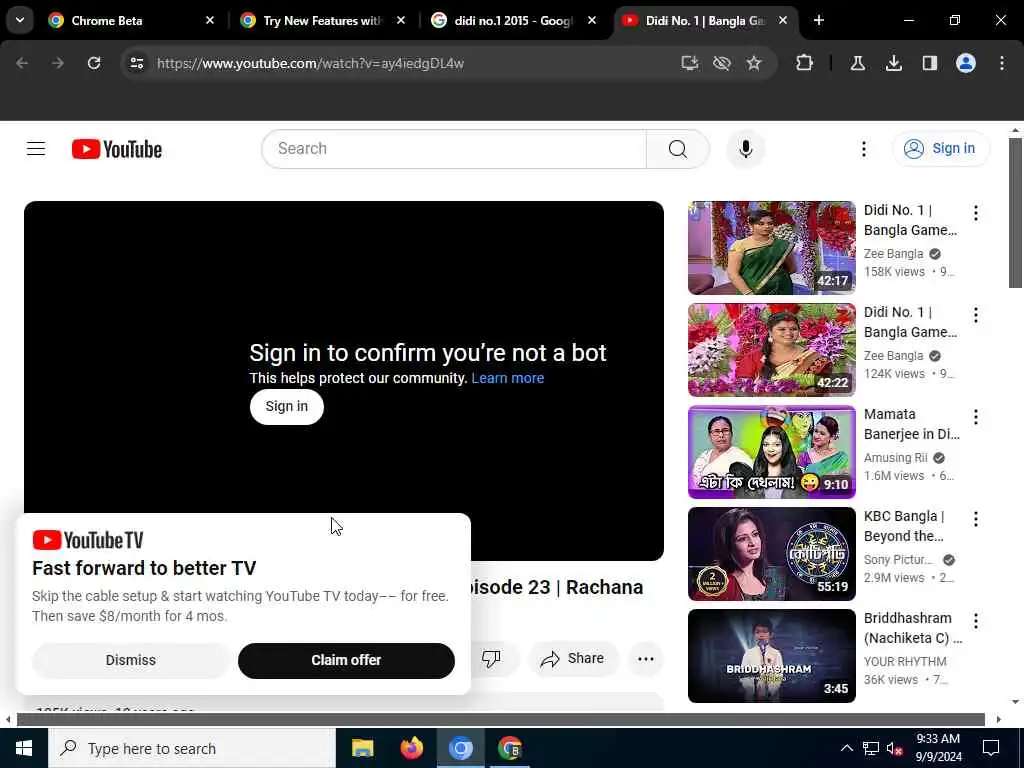Open tracking protection eye icon
The width and height of the screenshot is (1024, 768).
[x=722, y=63]
